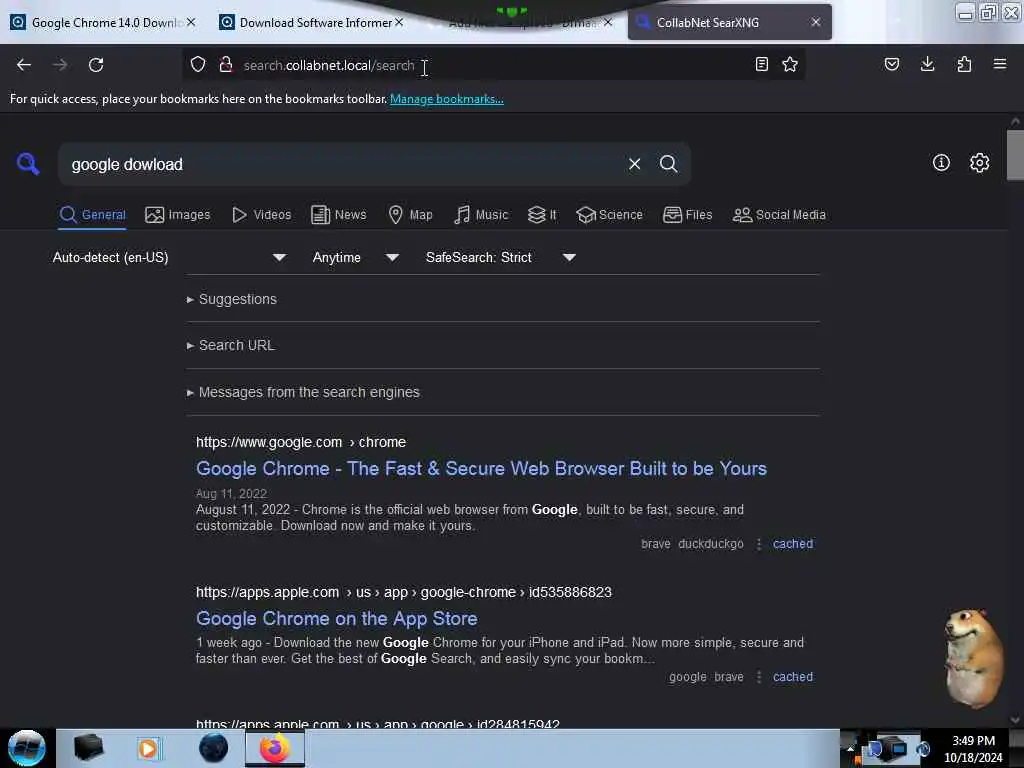Expand the Search URL section
1024x768 pixels.
(231, 345)
